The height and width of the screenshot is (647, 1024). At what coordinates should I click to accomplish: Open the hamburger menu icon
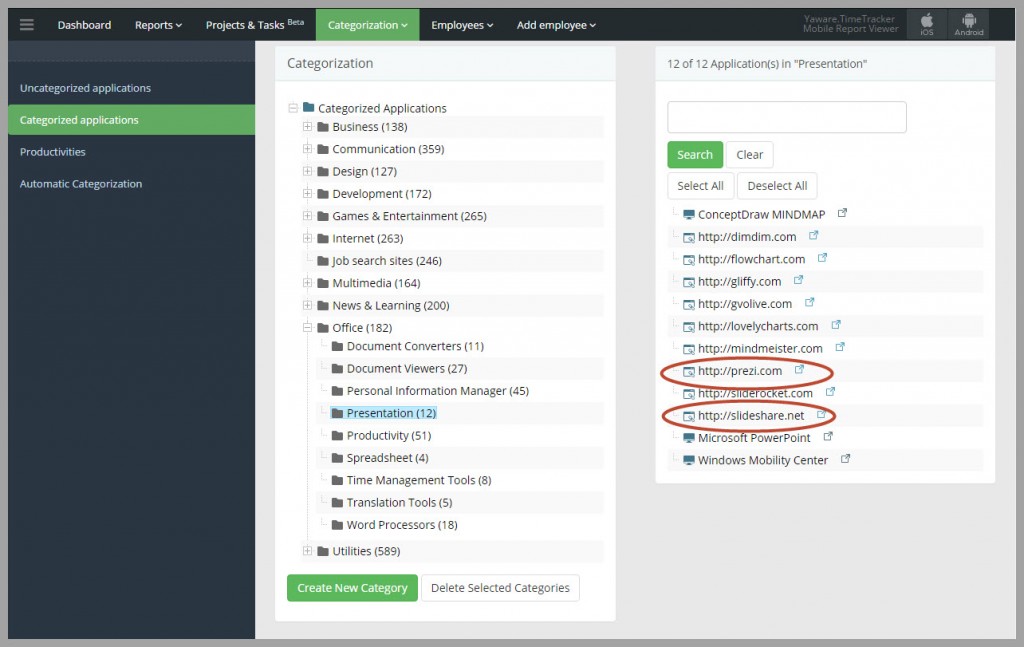(x=27, y=25)
